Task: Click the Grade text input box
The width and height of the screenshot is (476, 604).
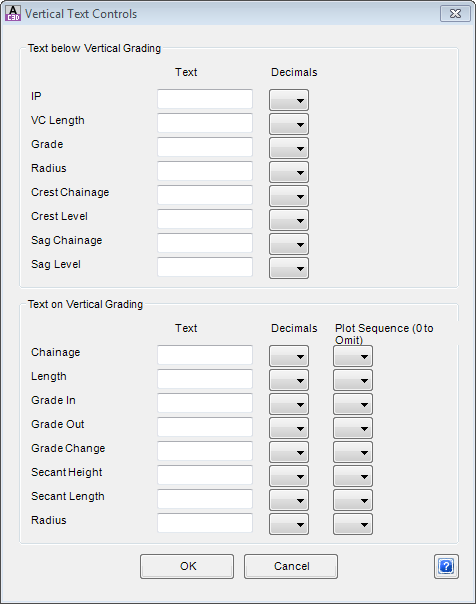Action: [205, 147]
